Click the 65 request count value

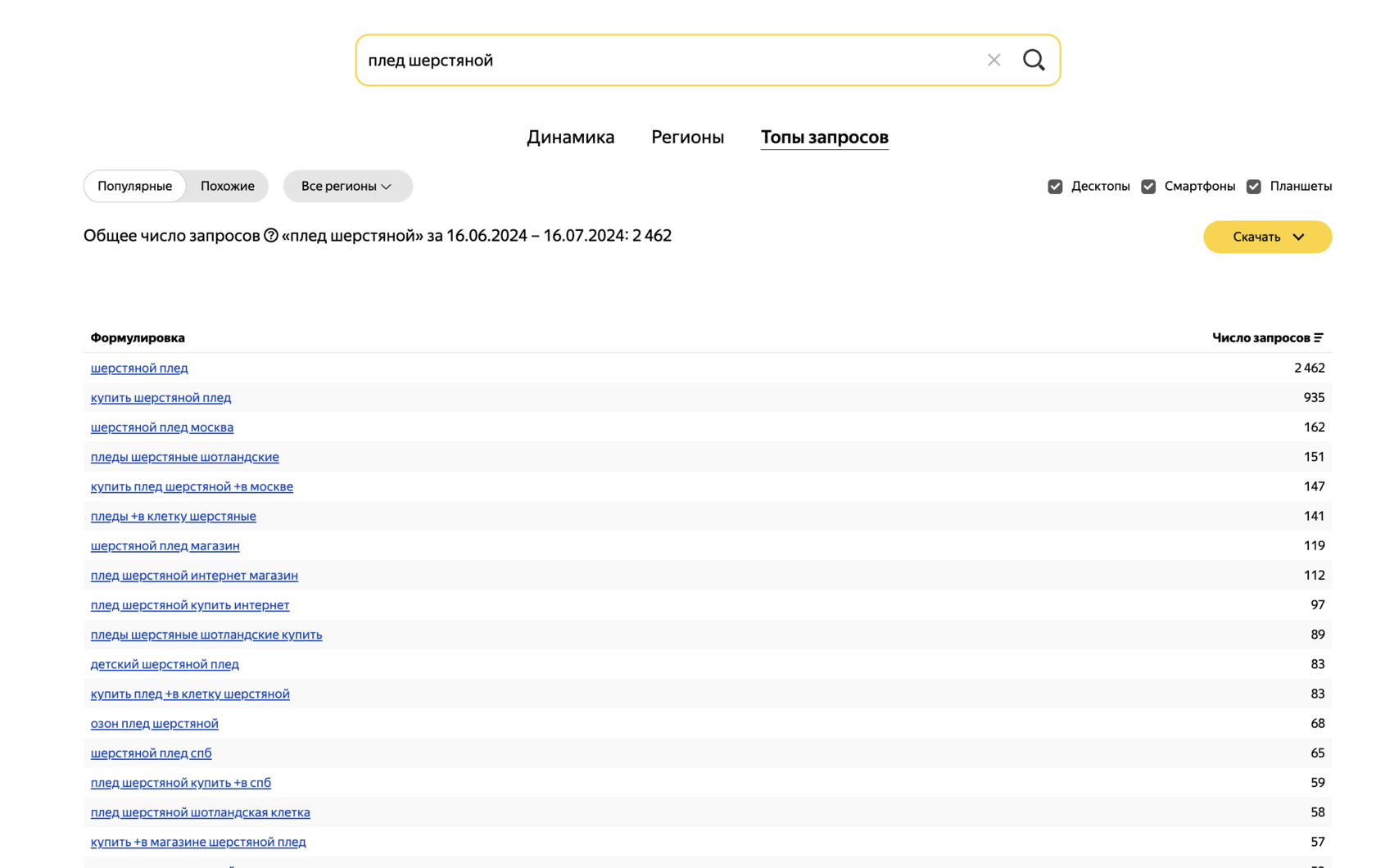coord(1317,753)
